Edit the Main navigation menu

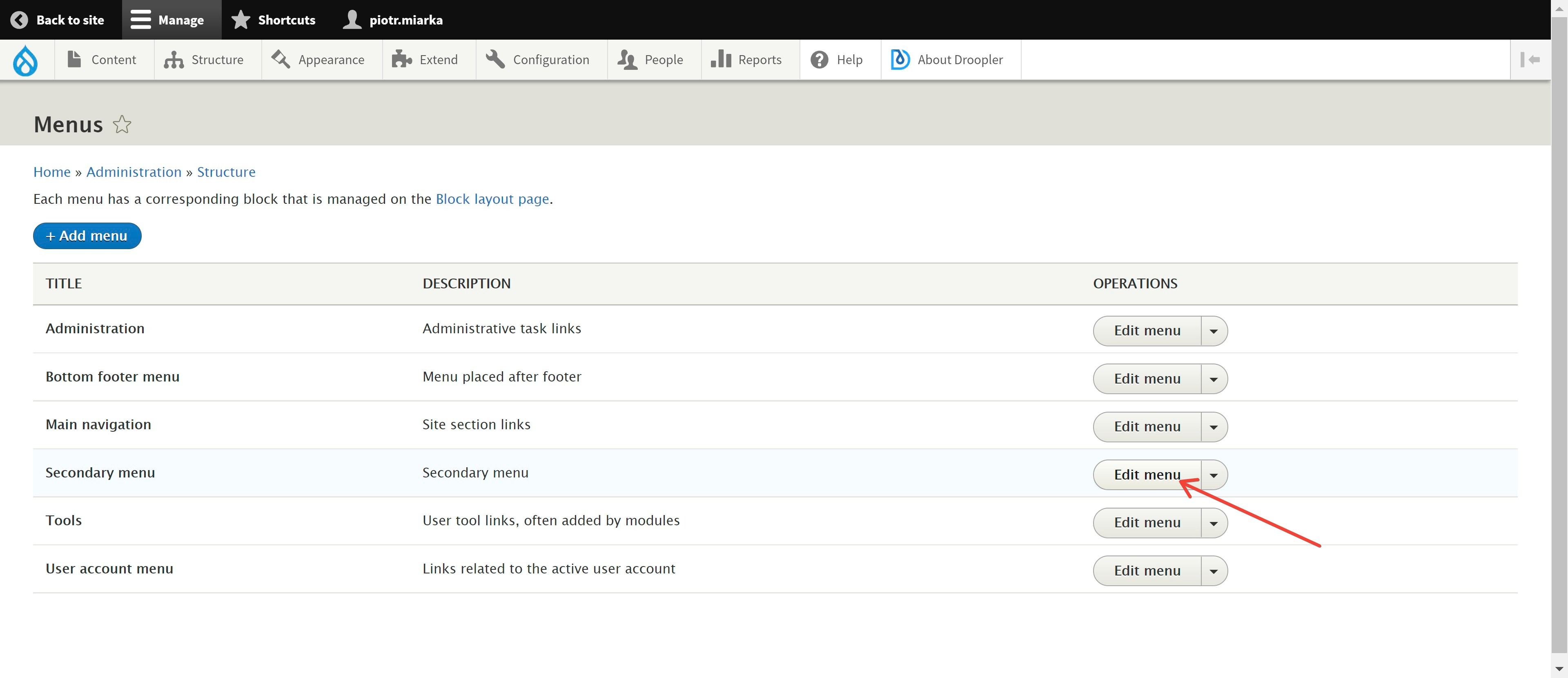coord(1148,426)
